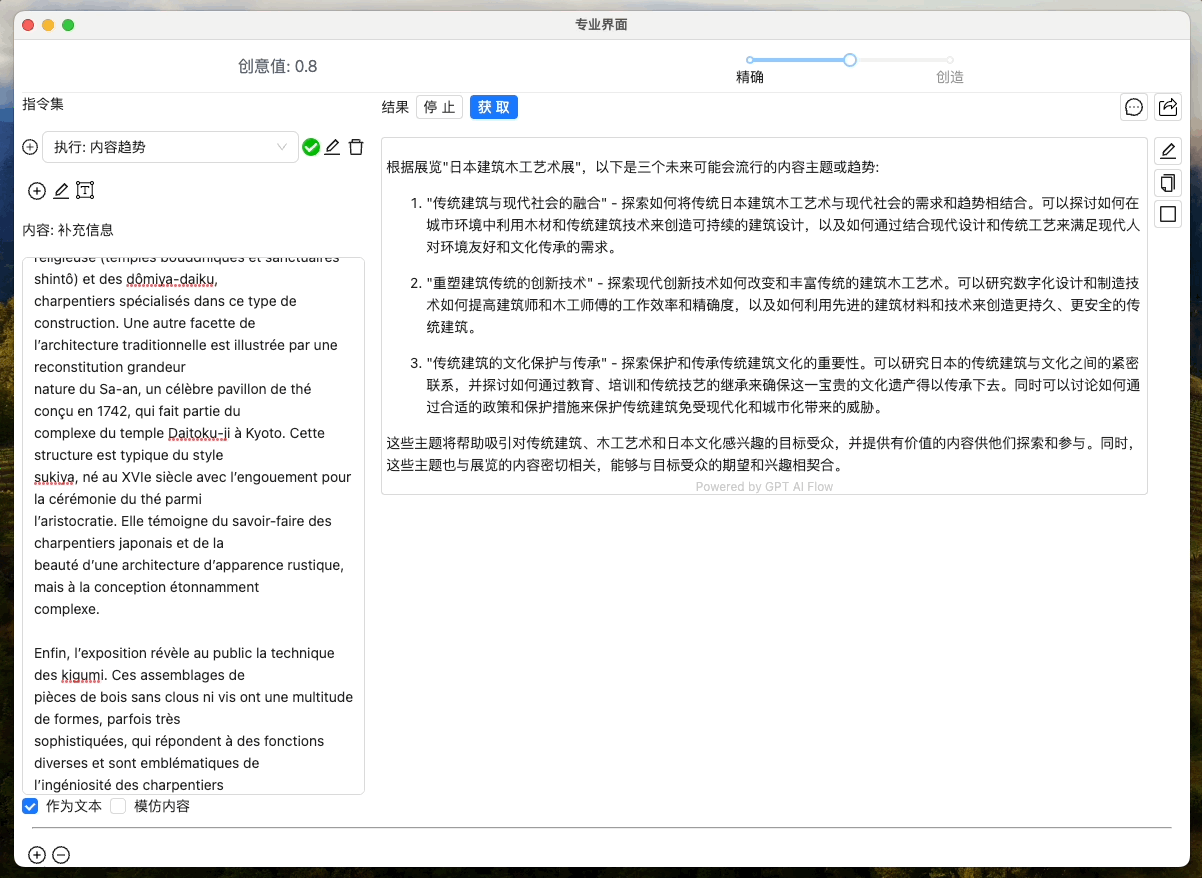Click the Powered by GPT AI Flow text
Screen dimensions: 1202x878
pyautogui.click(x=764, y=487)
